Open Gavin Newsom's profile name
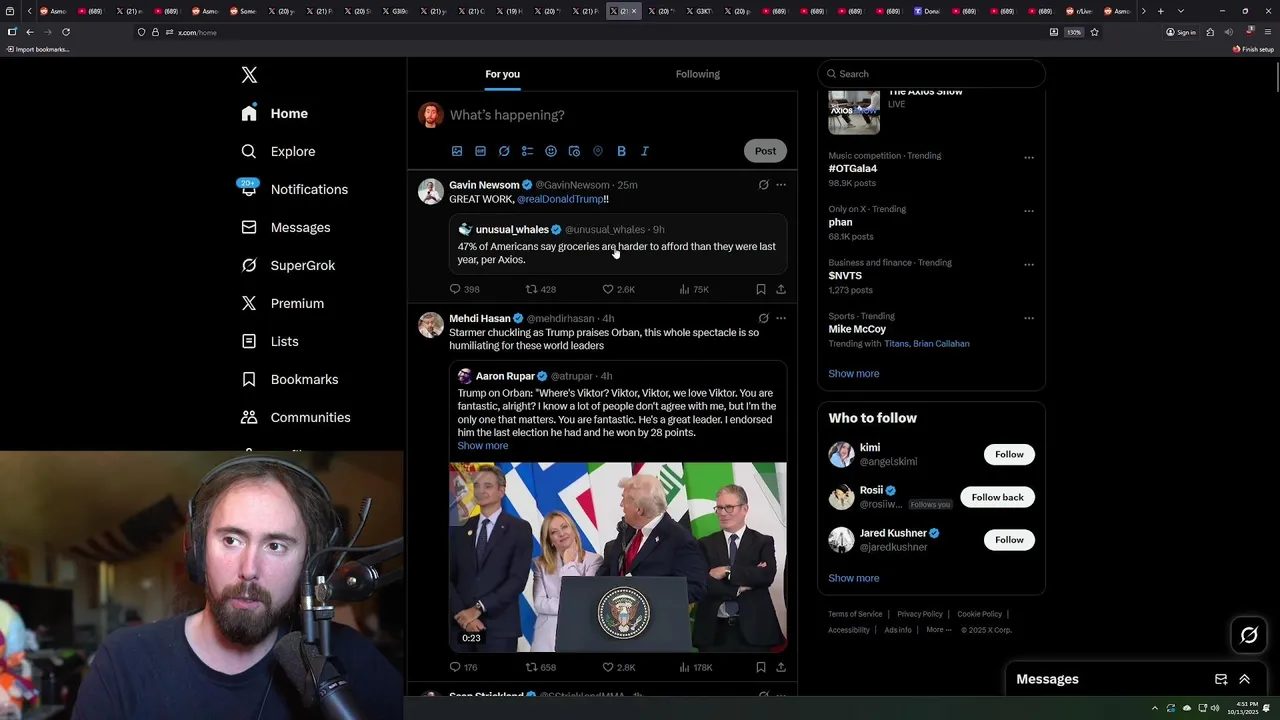This screenshot has height=720, width=1280. 484,185
